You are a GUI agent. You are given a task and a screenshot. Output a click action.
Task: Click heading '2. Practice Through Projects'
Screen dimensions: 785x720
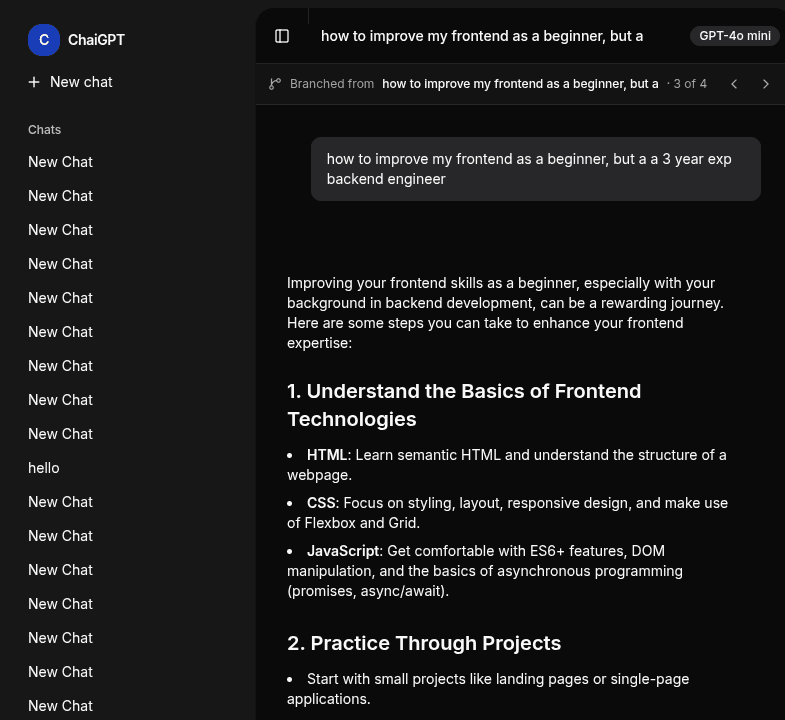pos(424,643)
